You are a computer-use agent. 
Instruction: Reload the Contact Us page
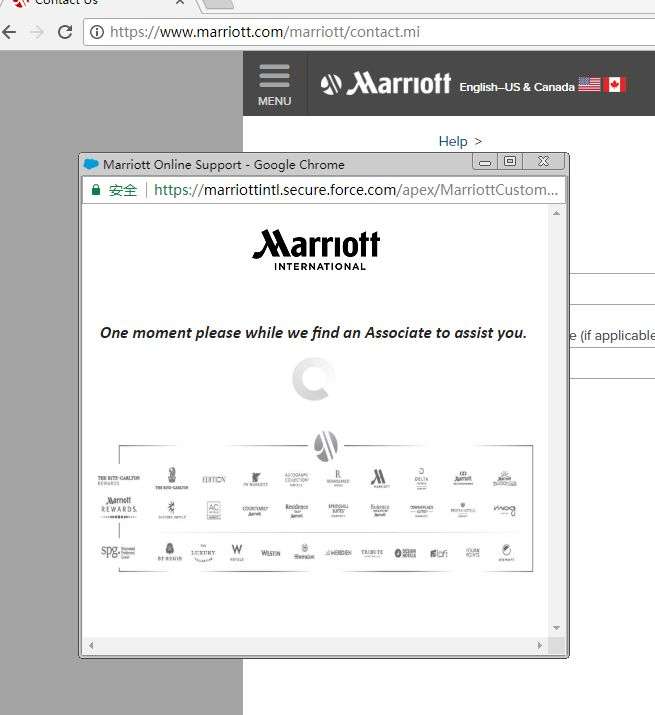point(65,32)
